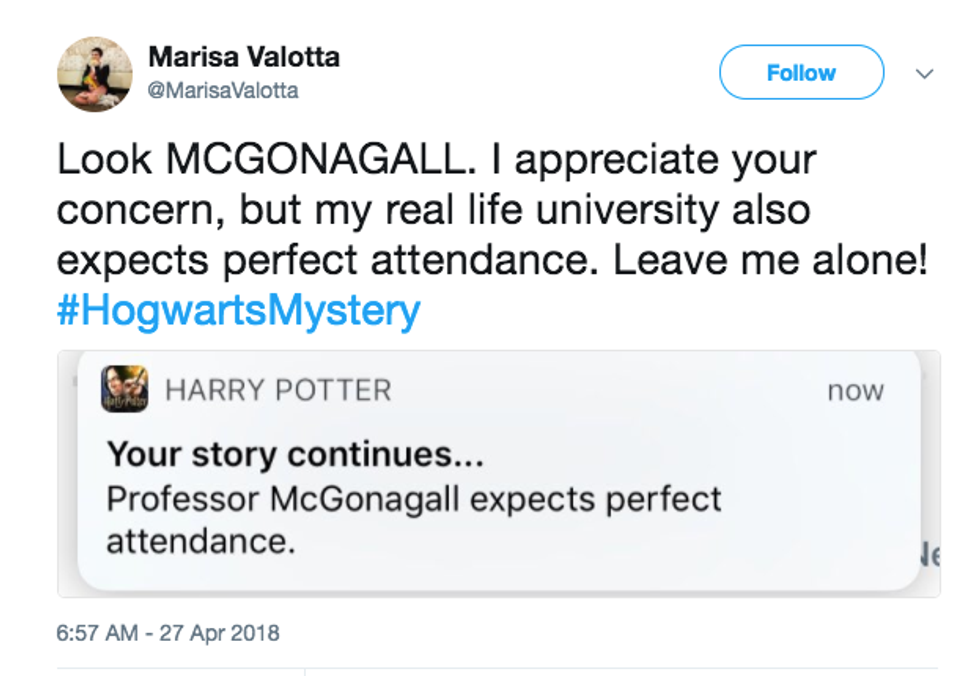
Task: Expand the chevron menu beside Follow
Action: coord(925,74)
